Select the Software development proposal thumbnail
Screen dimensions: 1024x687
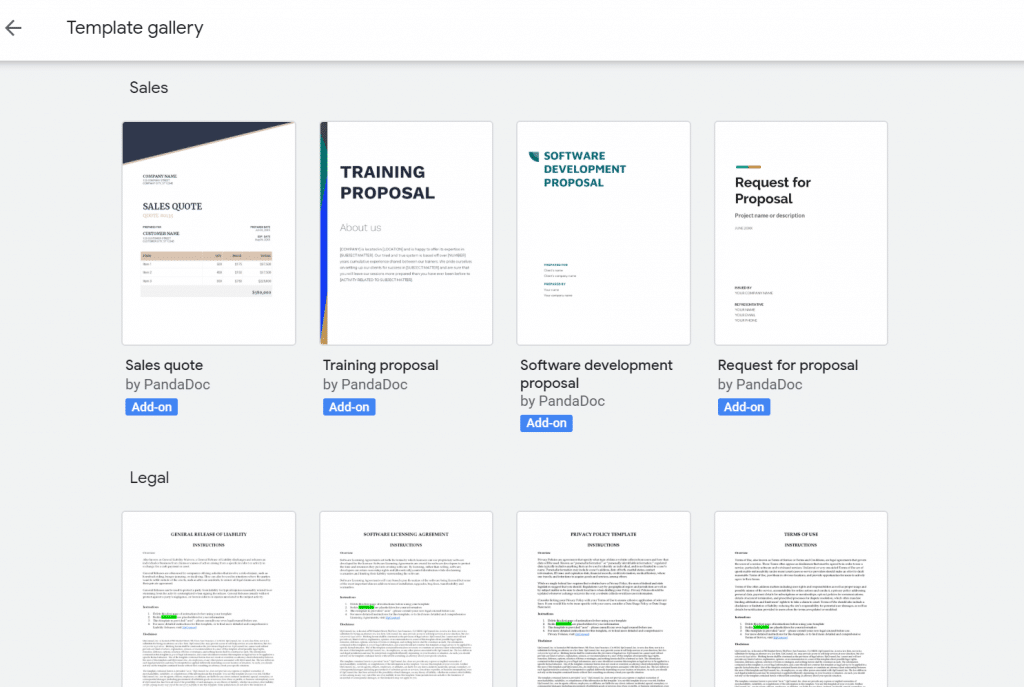tap(603, 233)
